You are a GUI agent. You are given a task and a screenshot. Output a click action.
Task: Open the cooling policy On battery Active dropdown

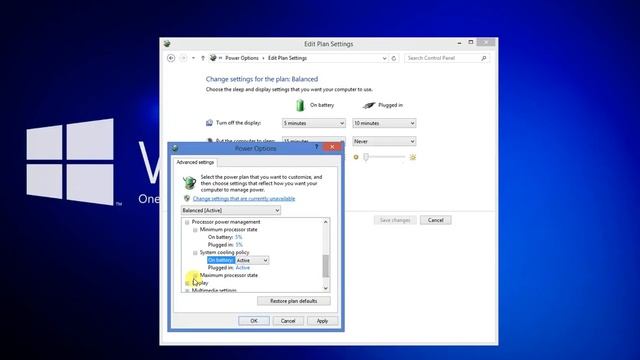click(x=252, y=260)
